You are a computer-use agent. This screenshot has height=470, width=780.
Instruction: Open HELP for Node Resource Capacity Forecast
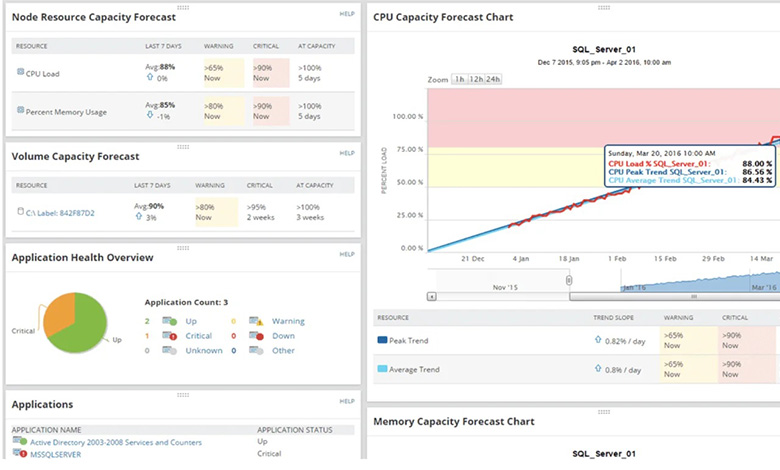(347, 14)
